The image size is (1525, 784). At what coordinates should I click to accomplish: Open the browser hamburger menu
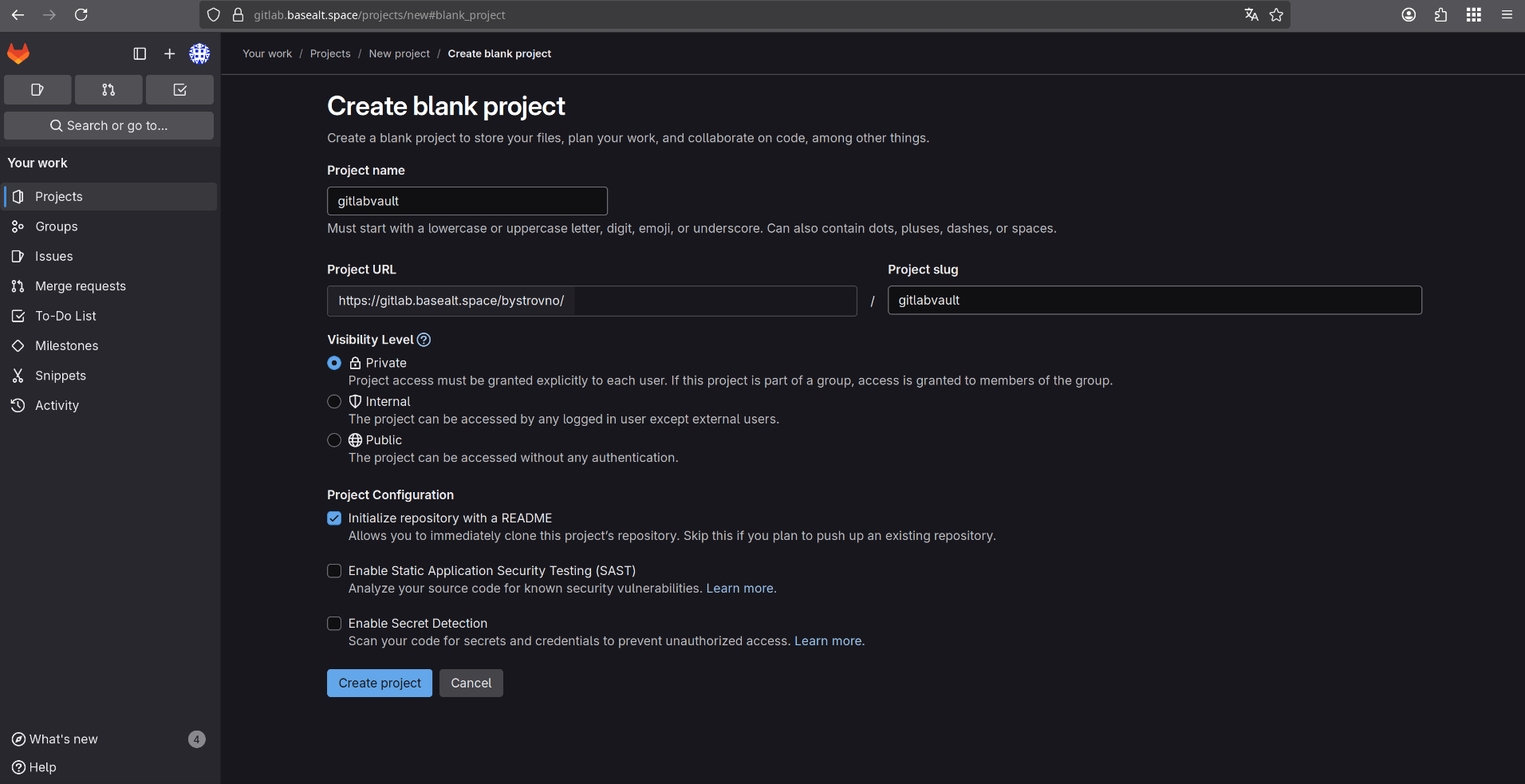click(x=1507, y=14)
